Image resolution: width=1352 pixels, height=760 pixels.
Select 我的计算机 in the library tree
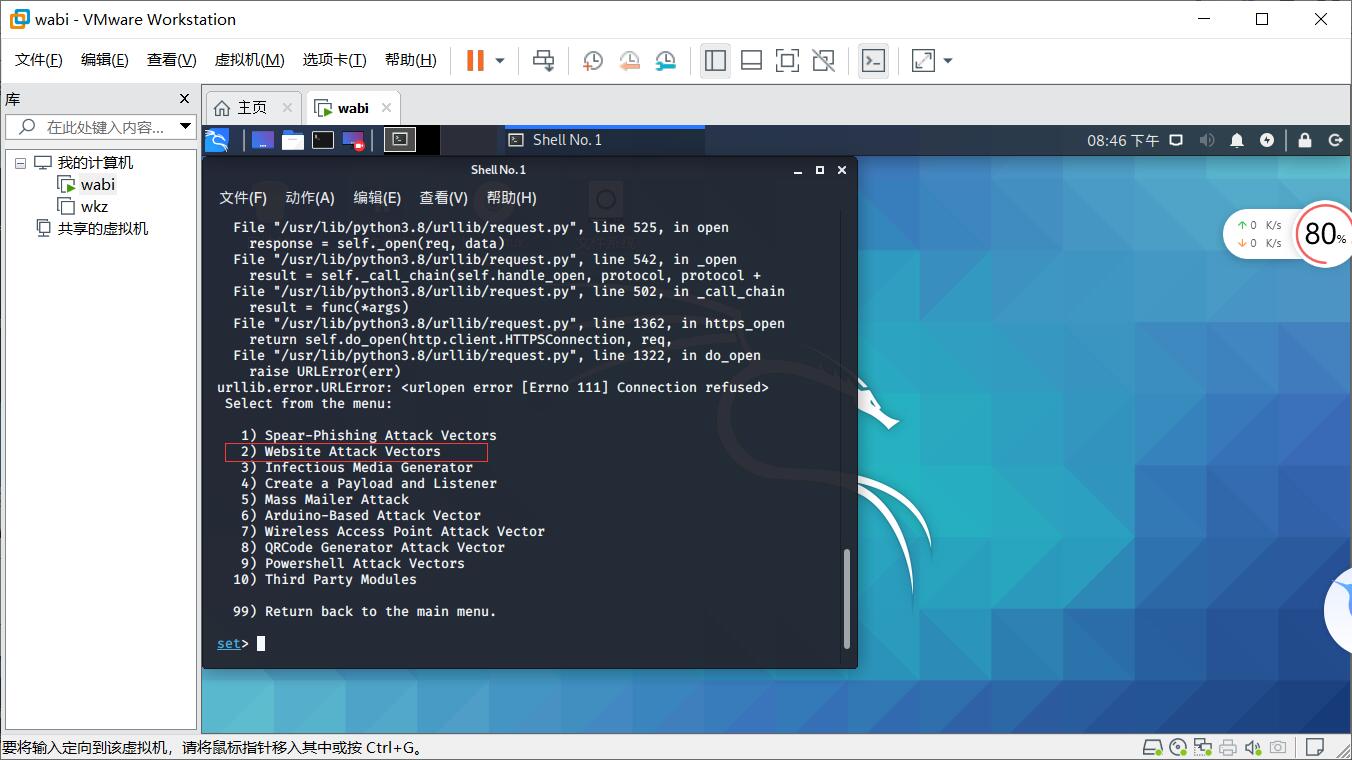pos(95,163)
